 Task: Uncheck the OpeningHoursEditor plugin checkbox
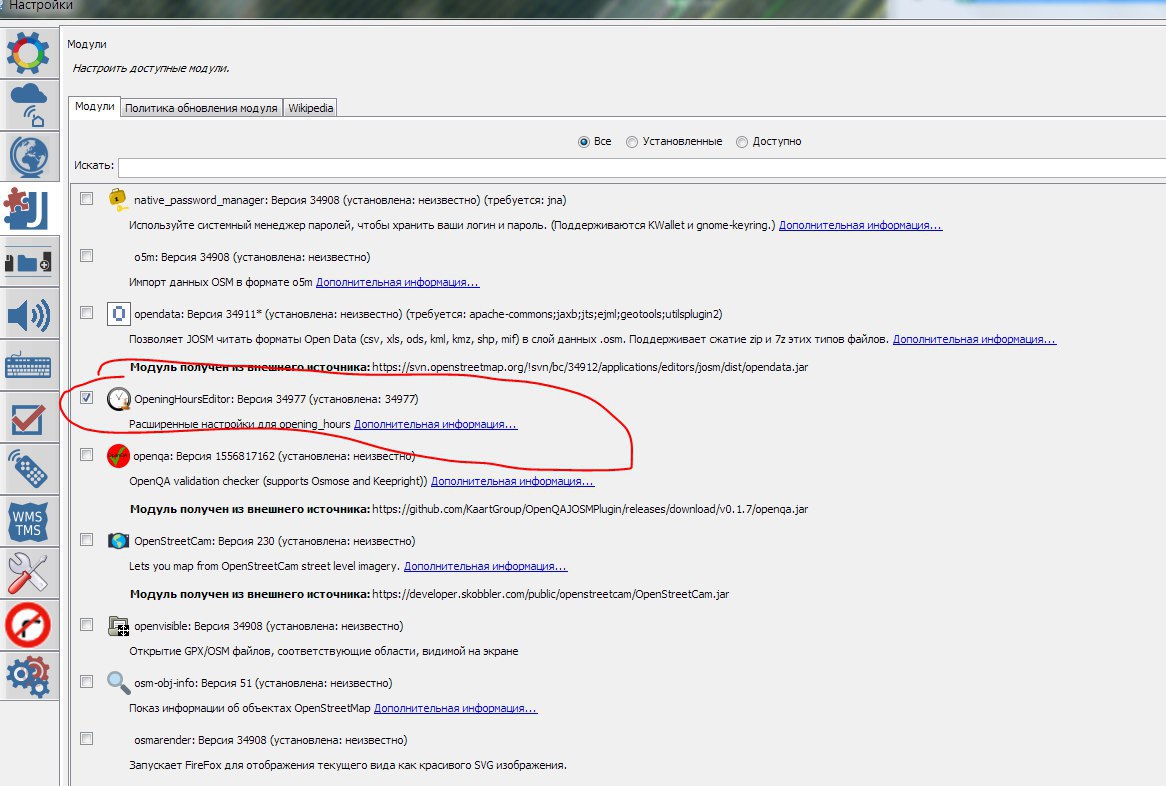coord(87,398)
